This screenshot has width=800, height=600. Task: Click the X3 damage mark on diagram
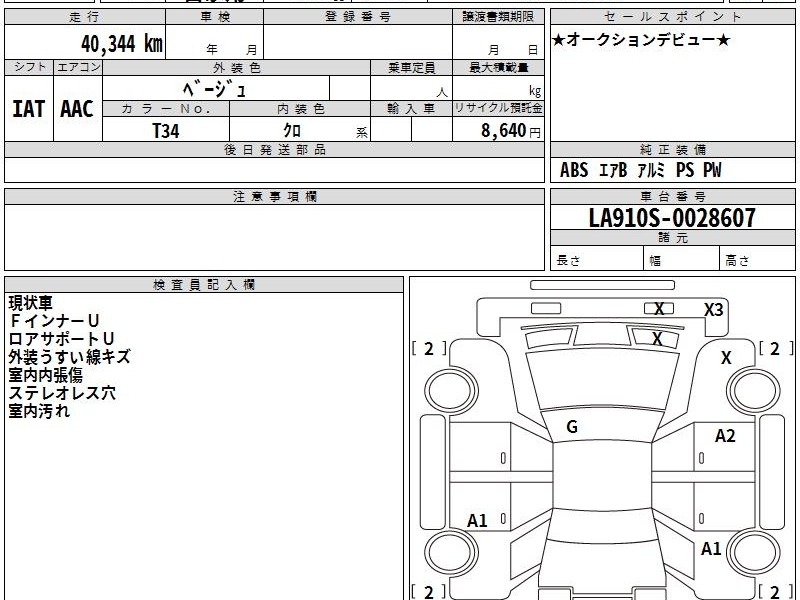pyautogui.click(x=713, y=310)
